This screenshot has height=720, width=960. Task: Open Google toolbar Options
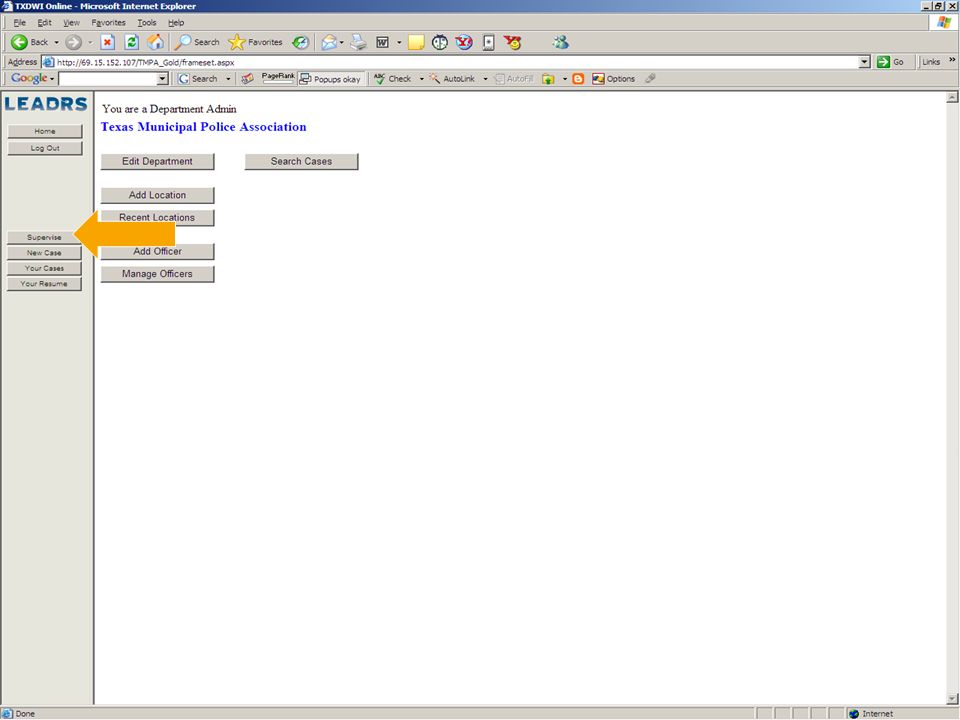(613, 78)
